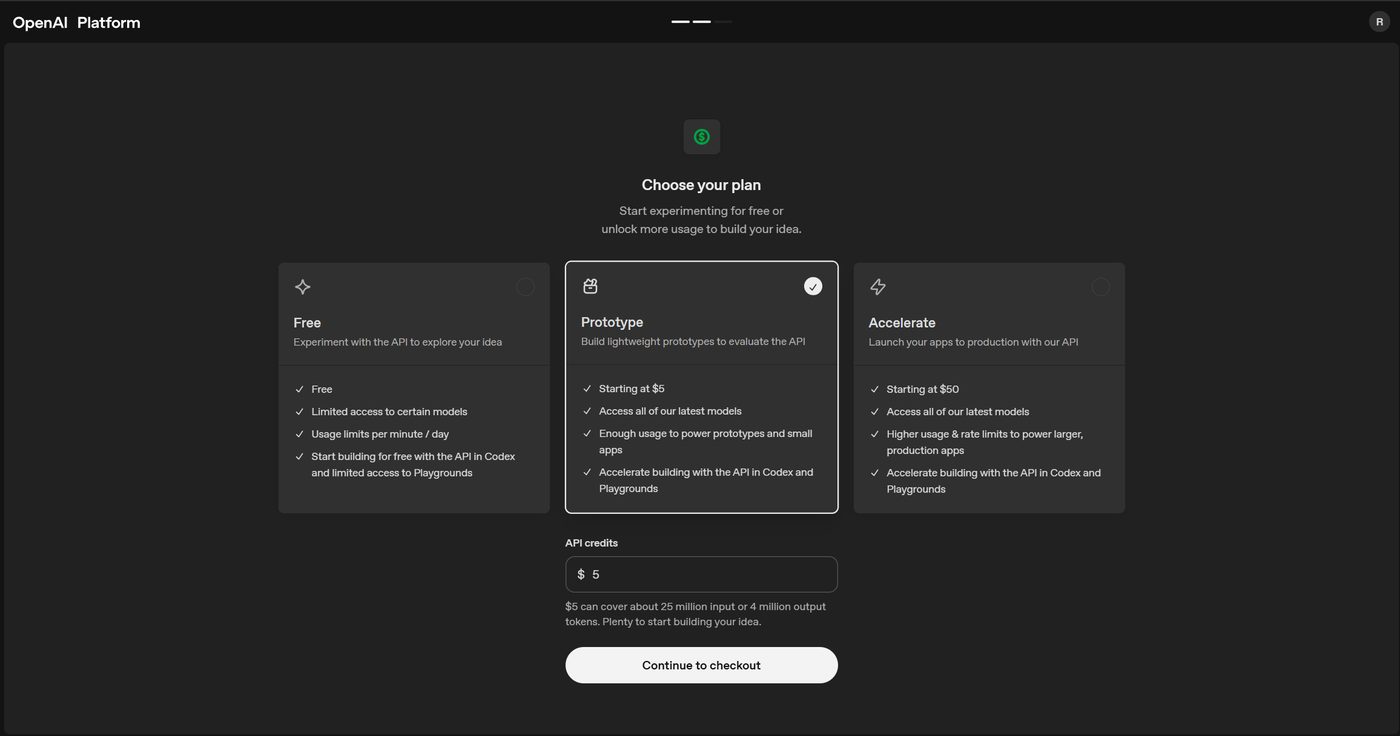Select the Accelerate plan radio button
Viewport: 1400px width, 736px height.
point(1101,287)
